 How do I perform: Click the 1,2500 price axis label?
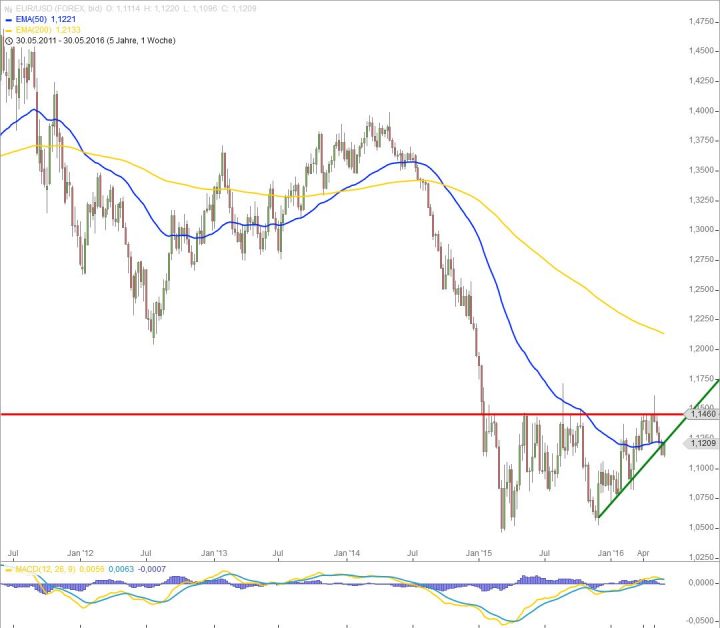pos(702,289)
